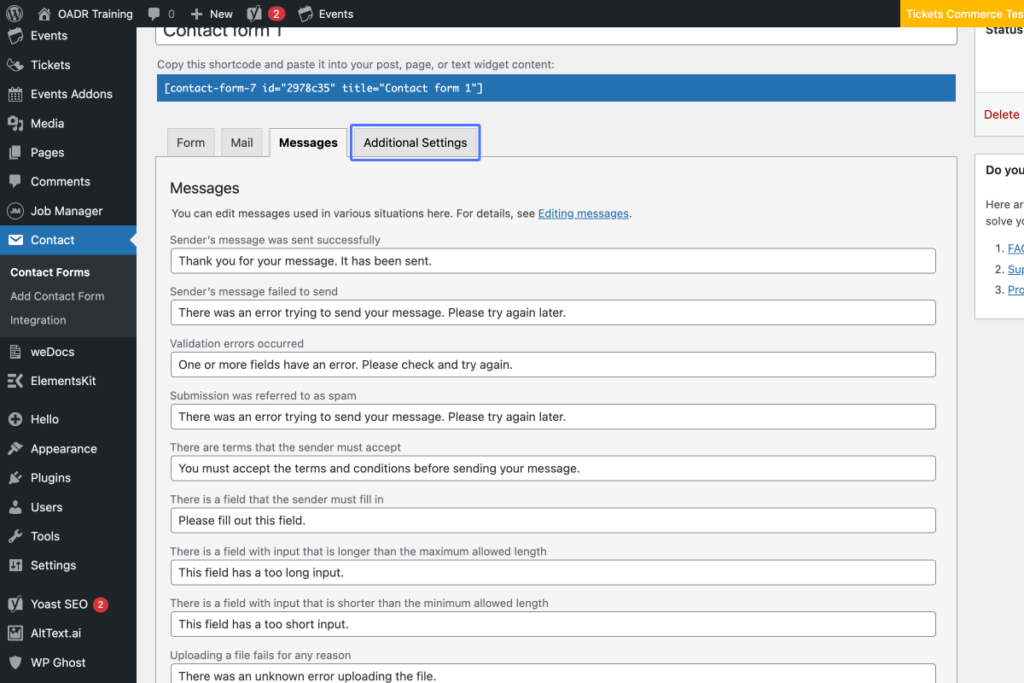Click the Comments icon in sidebar
1024x683 pixels.
coord(15,182)
